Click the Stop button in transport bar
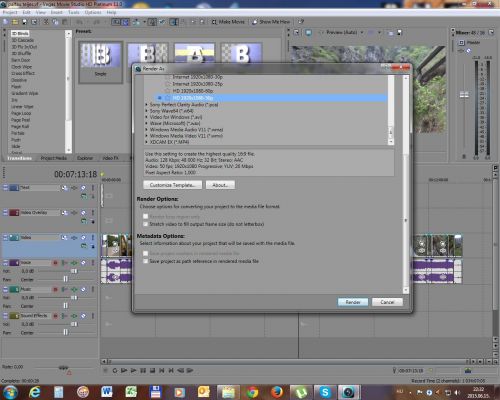500x400 pixels. [152, 370]
